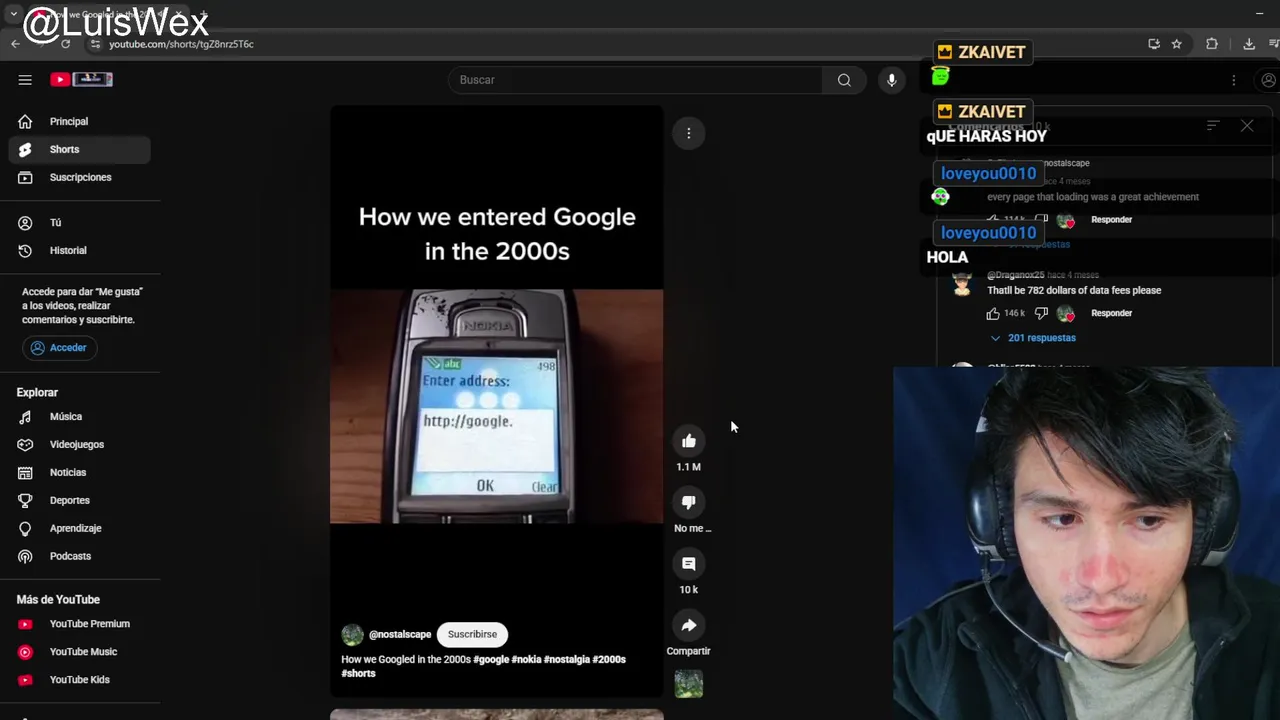Open YouTube settings three-dot menu
This screenshot has height=720, width=1280.
(x=1233, y=80)
